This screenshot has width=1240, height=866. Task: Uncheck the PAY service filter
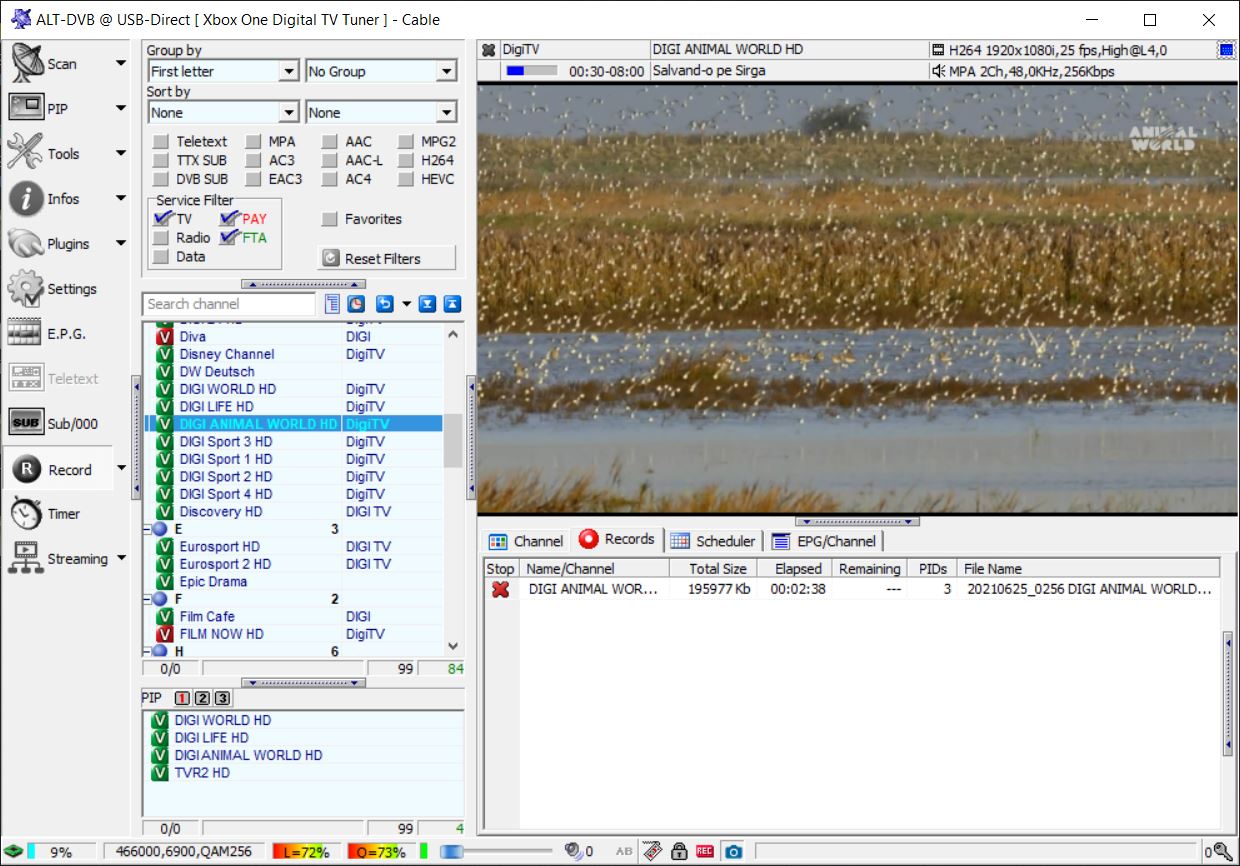[229, 218]
